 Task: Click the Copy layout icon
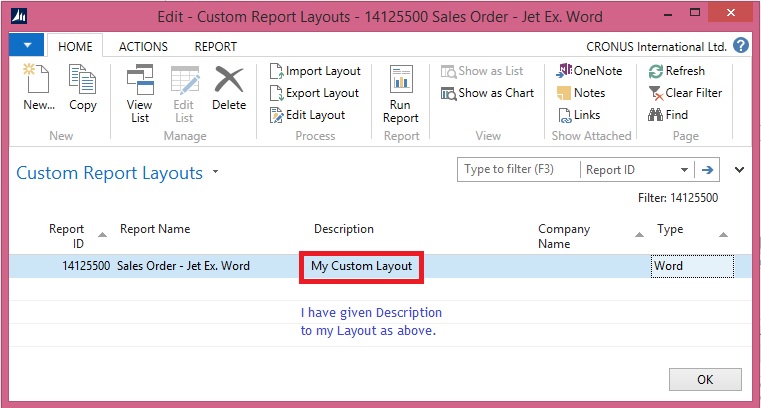(83, 87)
